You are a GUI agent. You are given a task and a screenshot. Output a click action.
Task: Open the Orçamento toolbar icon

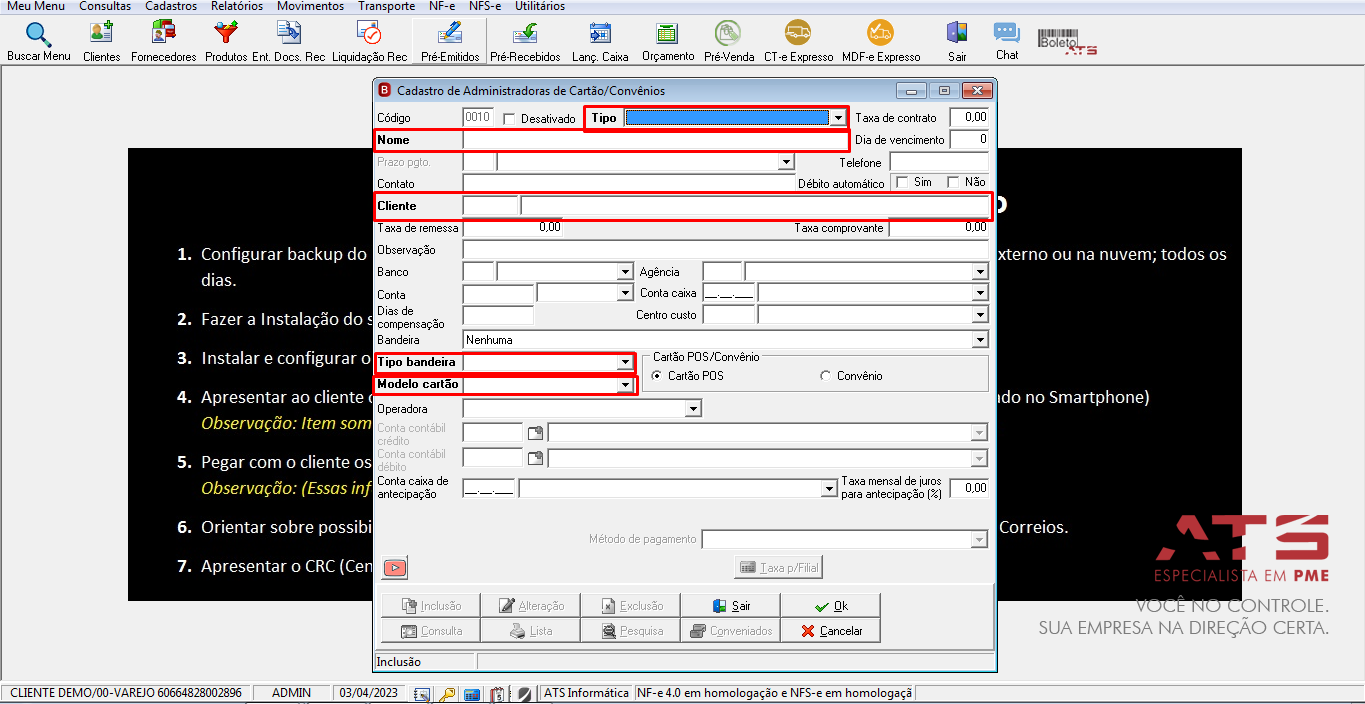tap(667, 41)
